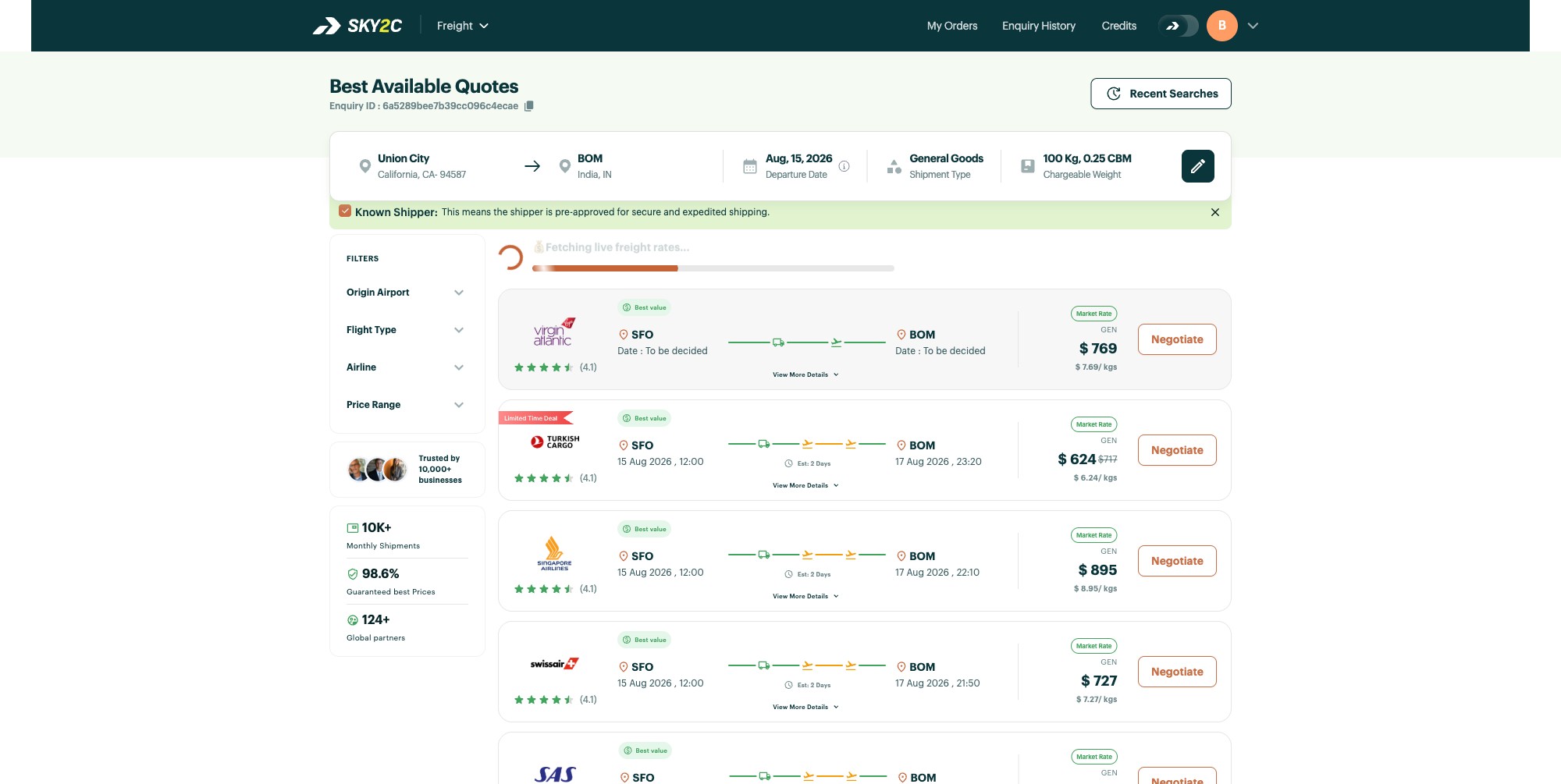
Task: Click the 17 Aug 2026 , 21:50 arrival text
Action: [x=937, y=683]
